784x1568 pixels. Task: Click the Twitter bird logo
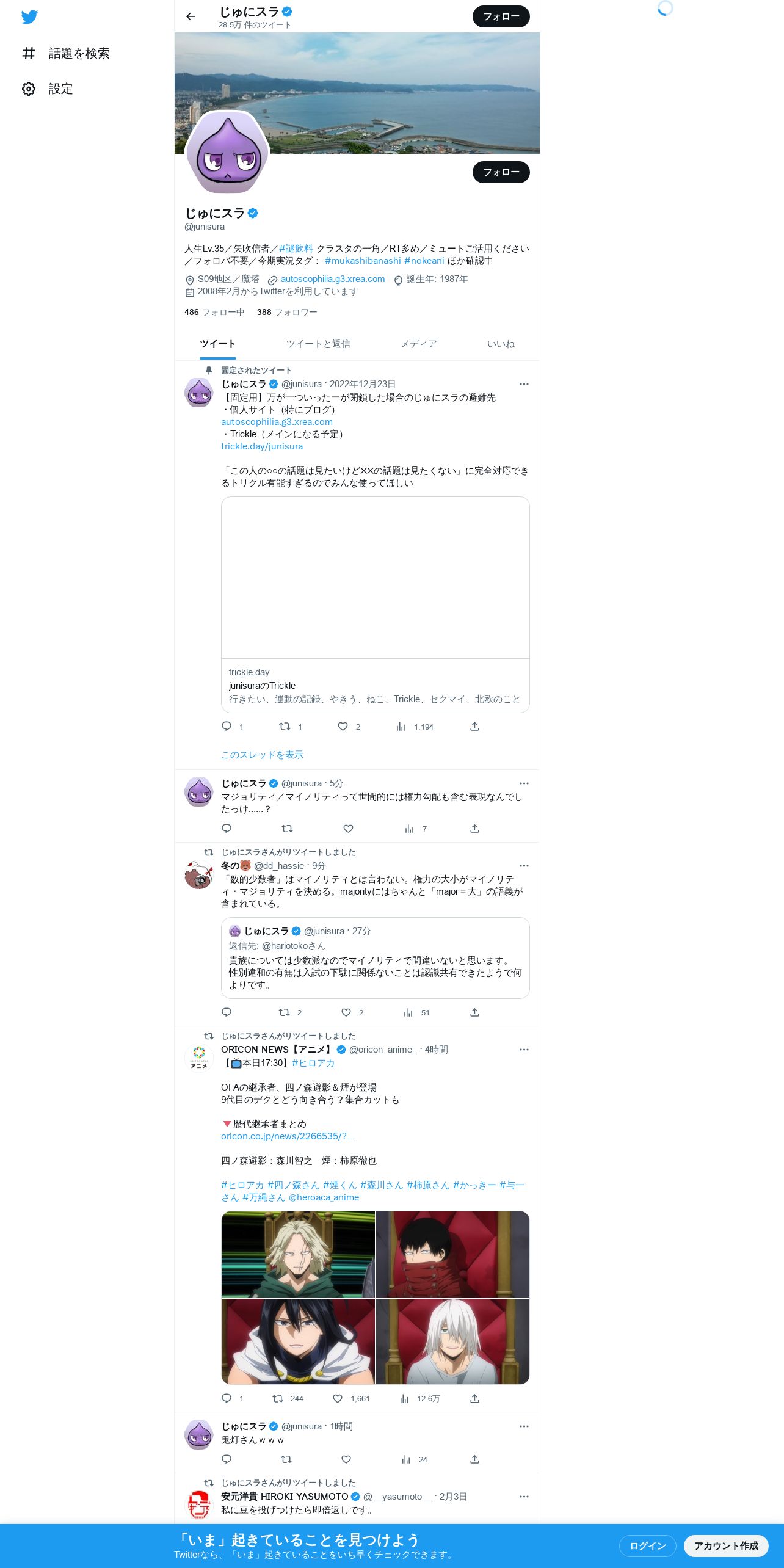coord(29,17)
